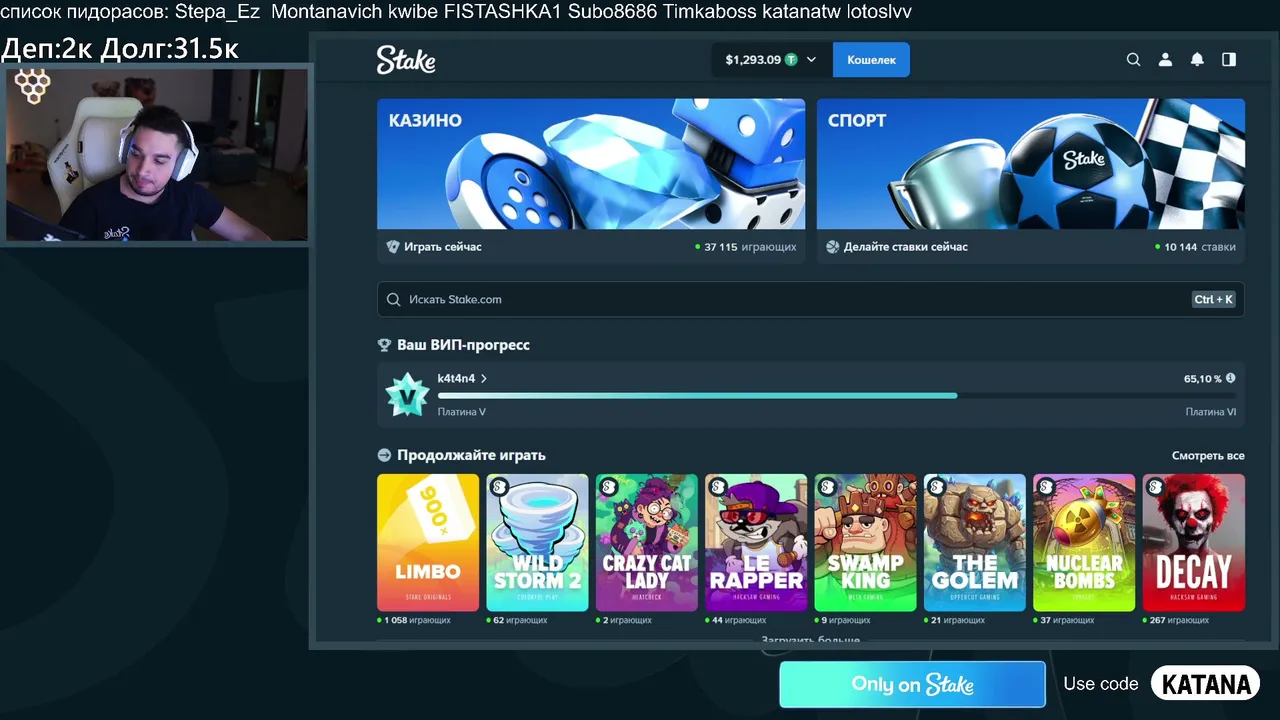The height and width of the screenshot is (720, 1280).
Task: Launch the Swamp King game tile
Action: tap(865, 542)
